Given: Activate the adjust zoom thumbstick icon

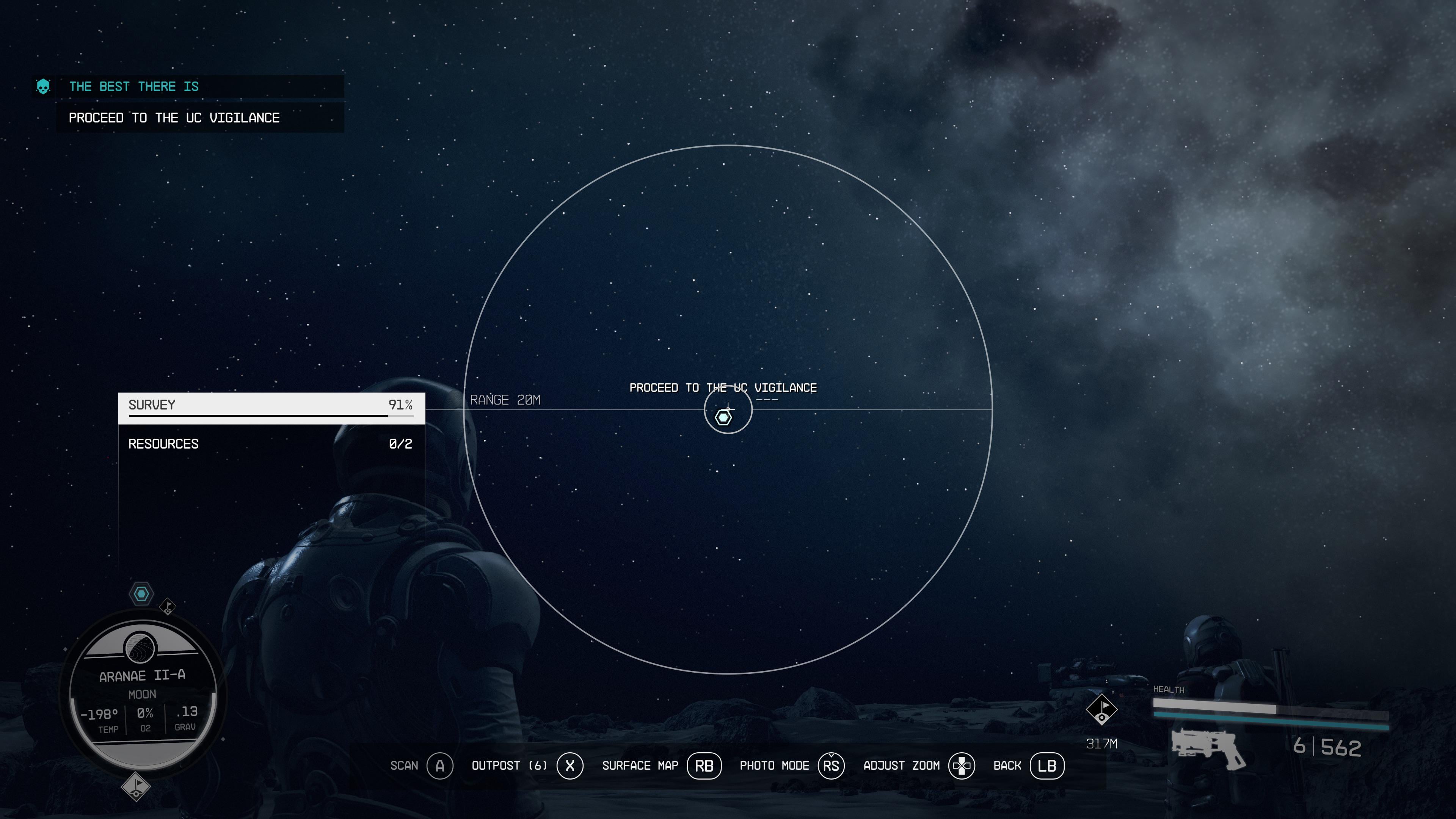Looking at the screenshot, I should click(962, 765).
